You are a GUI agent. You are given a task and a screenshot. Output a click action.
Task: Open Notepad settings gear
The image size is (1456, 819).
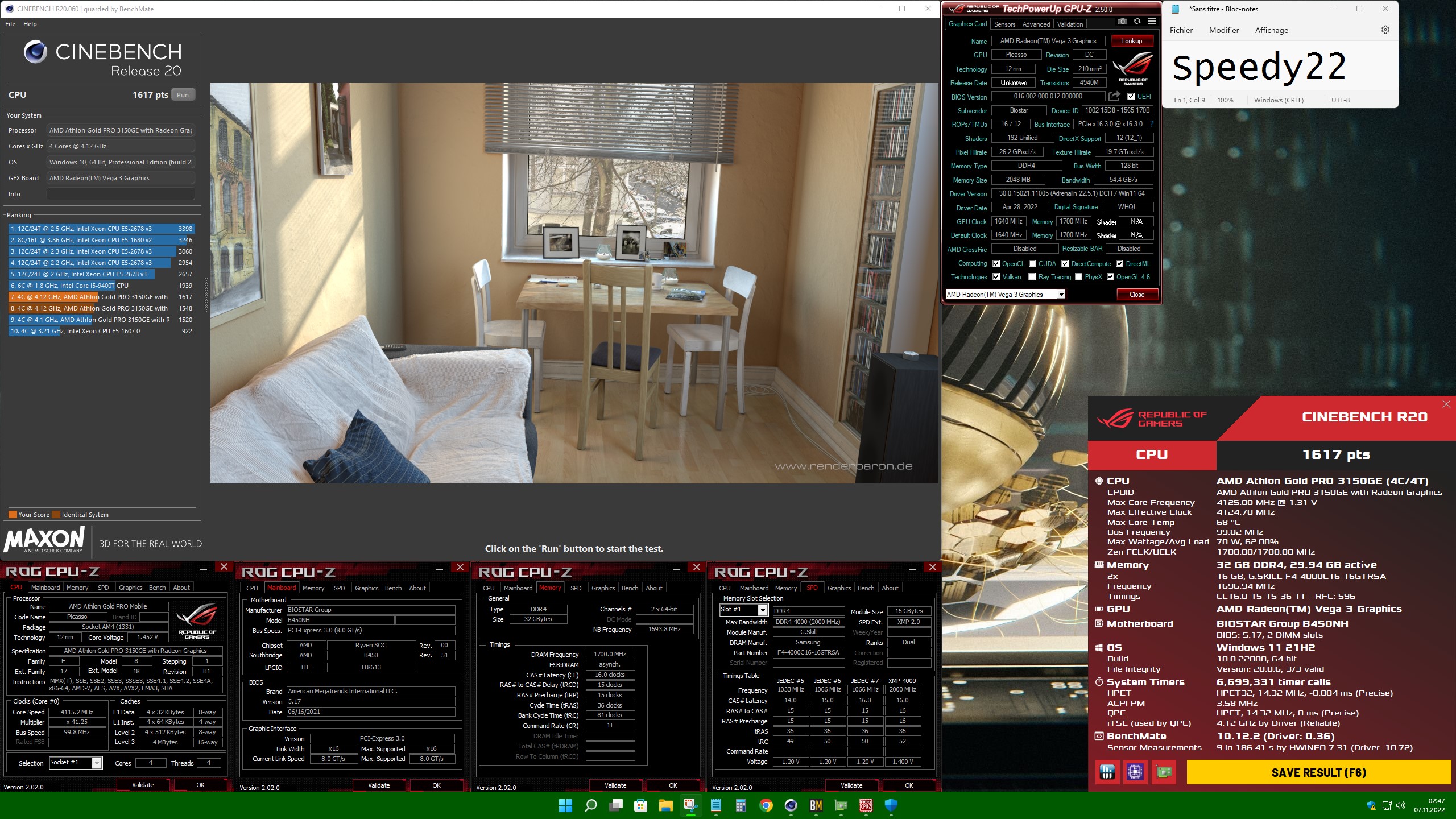click(1385, 30)
